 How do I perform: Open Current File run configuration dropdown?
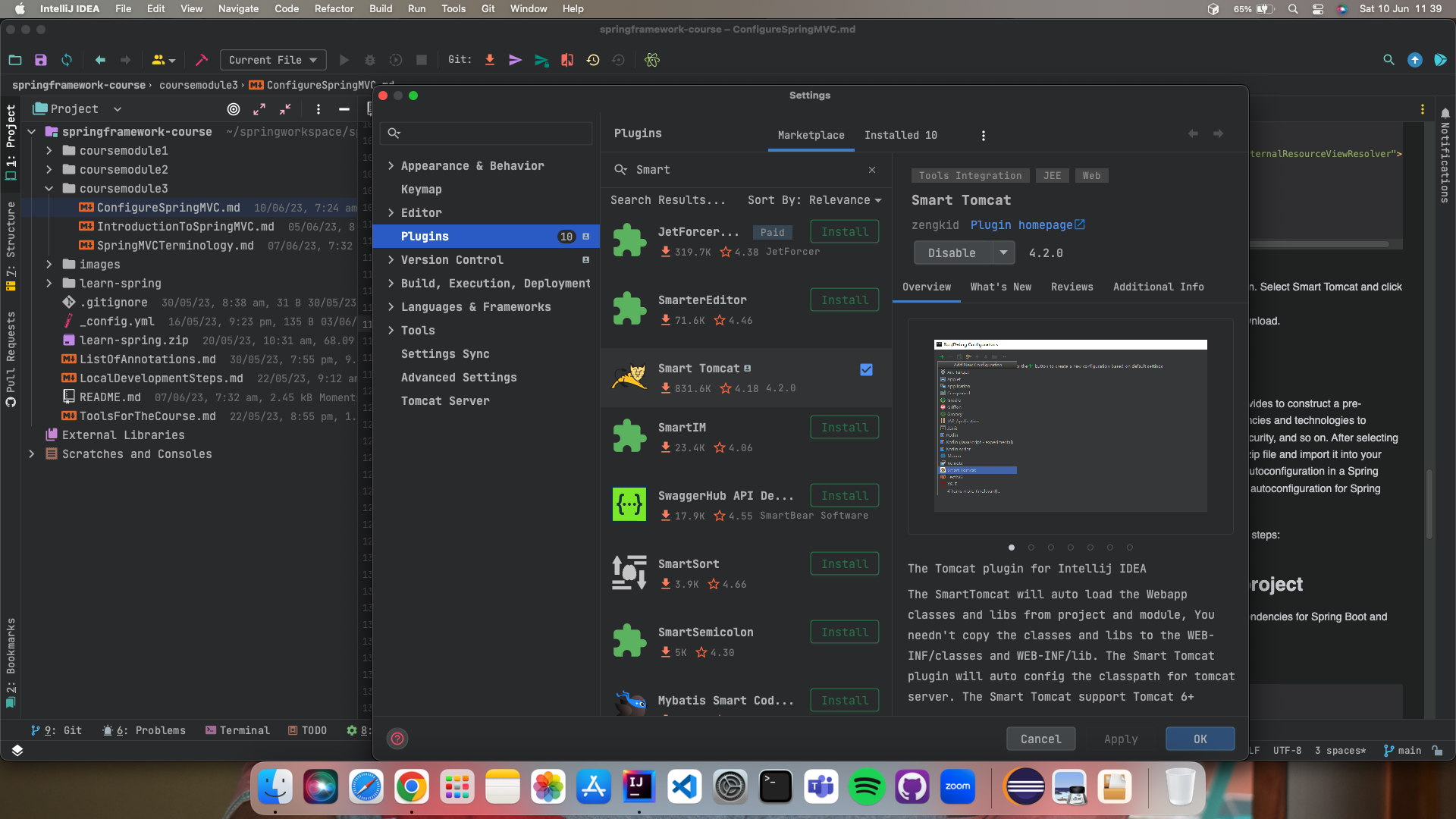pyautogui.click(x=273, y=60)
